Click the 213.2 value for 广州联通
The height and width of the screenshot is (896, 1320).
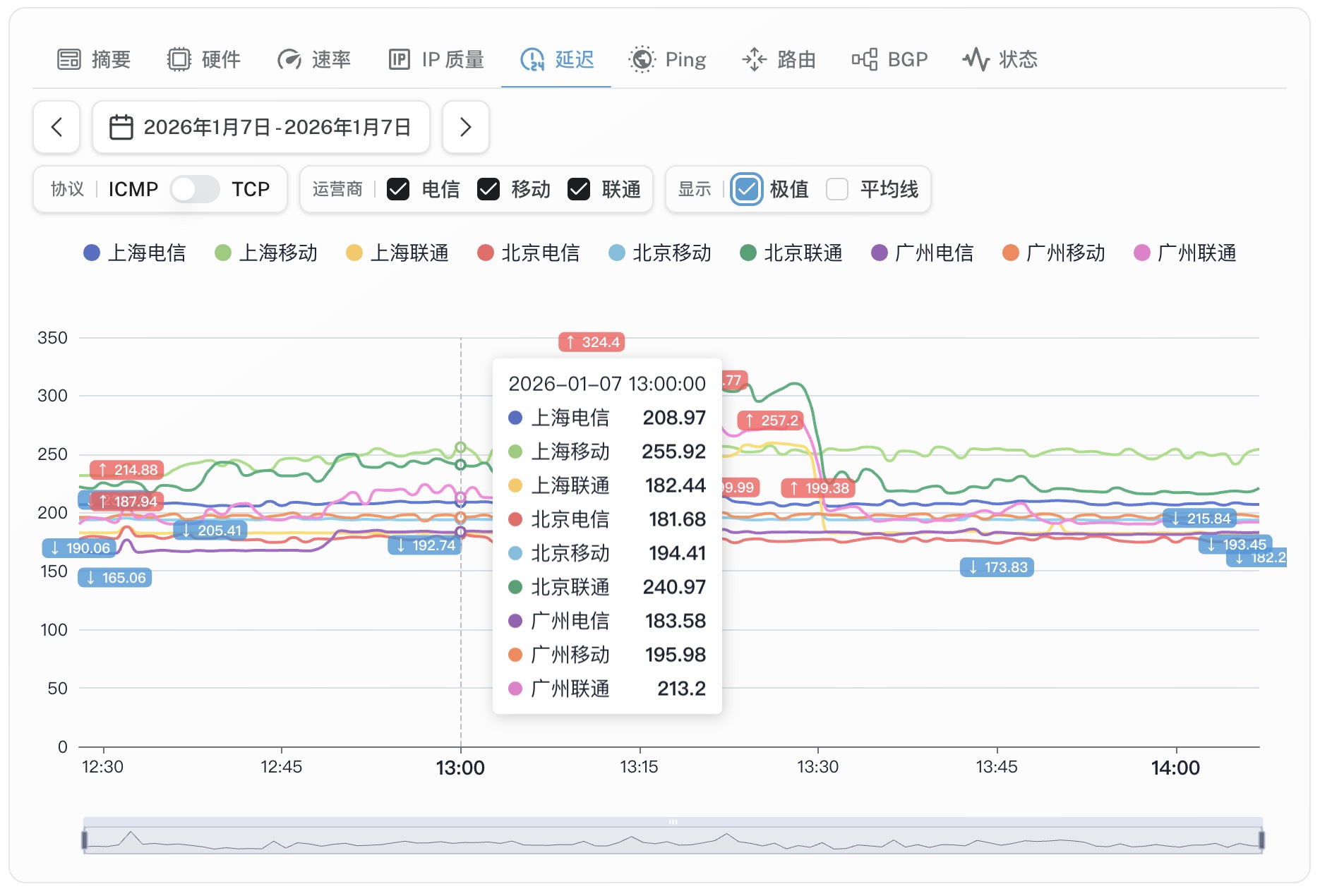[681, 689]
